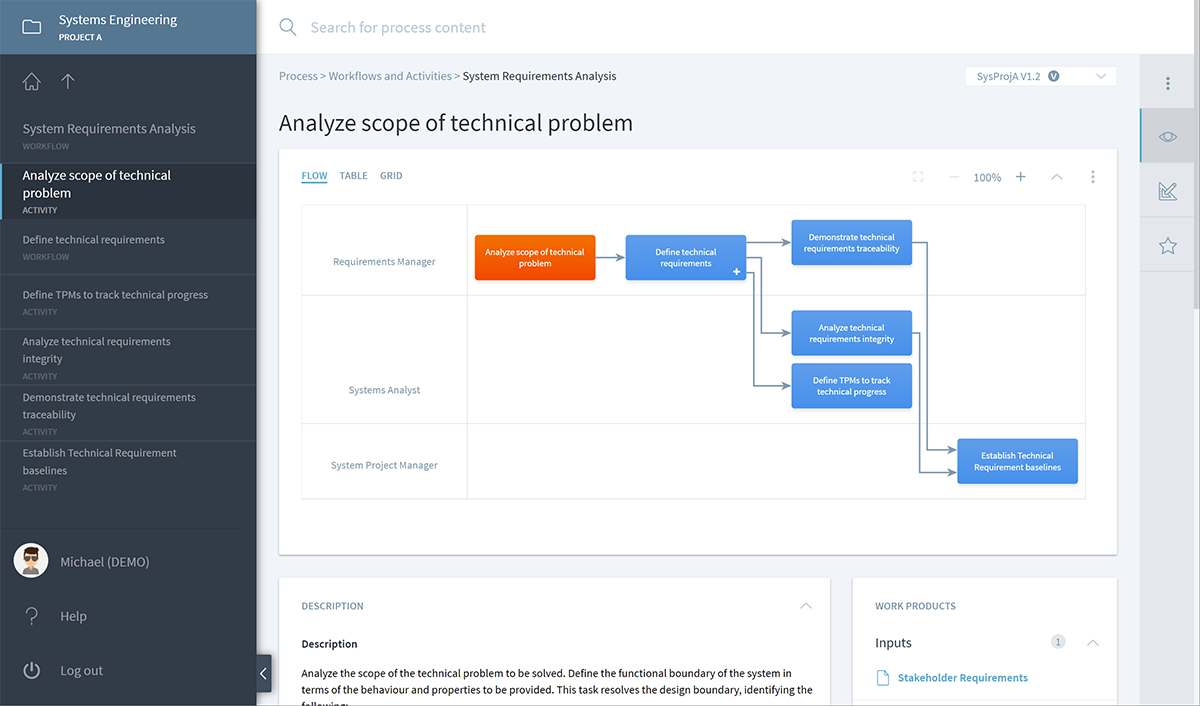Mark this activity as favorite with star icon
The image size is (1200, 706).
point(1167,244)
